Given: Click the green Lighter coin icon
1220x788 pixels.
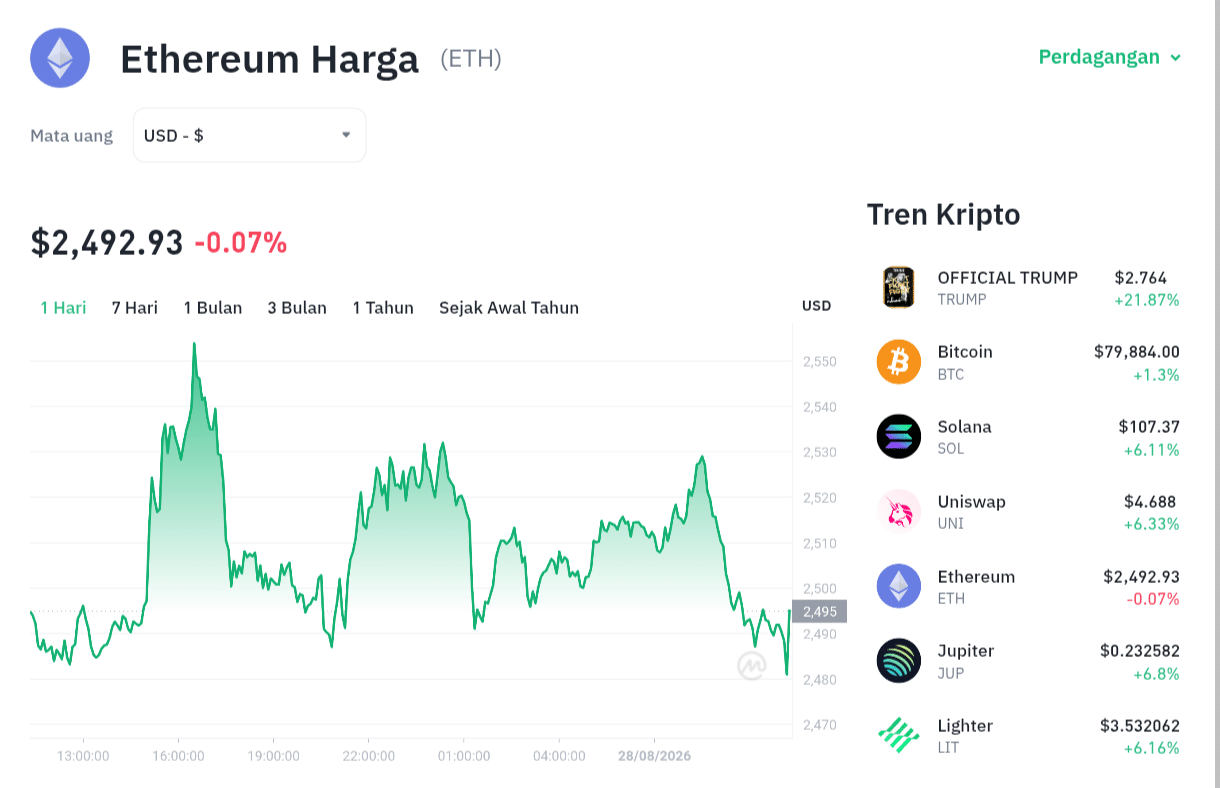Looking at the screenshot, I should pos(899,736).
